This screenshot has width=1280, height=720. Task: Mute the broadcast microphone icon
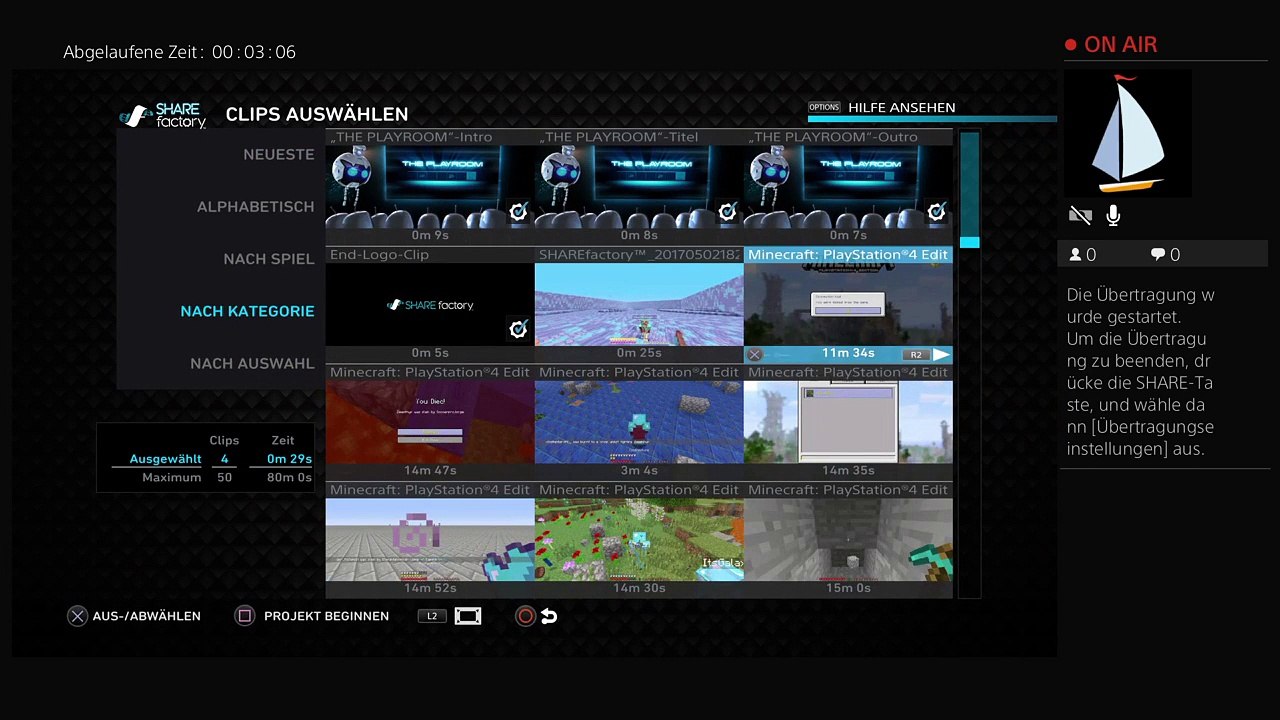click(x=1113, y=215)
